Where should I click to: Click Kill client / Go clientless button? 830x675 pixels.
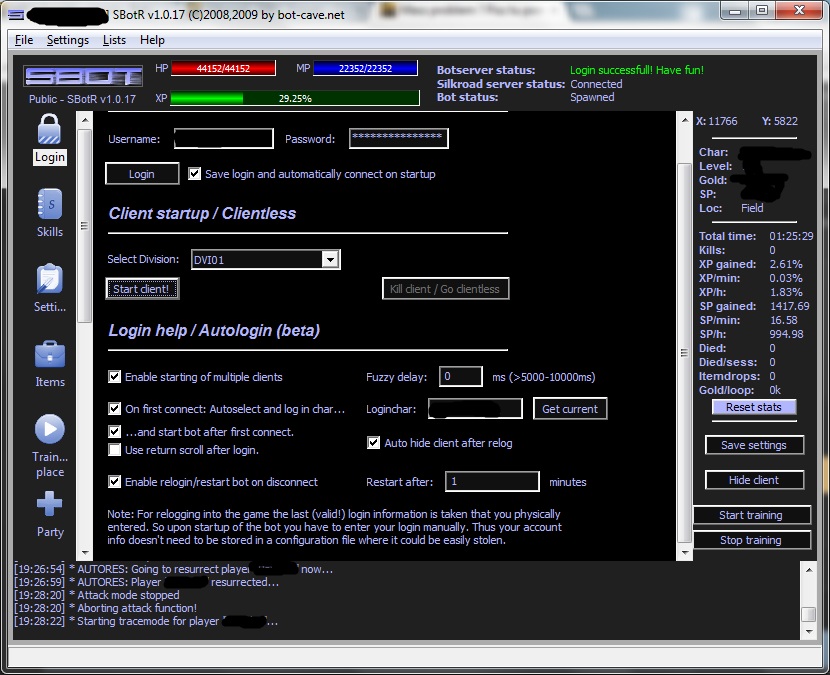[445, 289]
